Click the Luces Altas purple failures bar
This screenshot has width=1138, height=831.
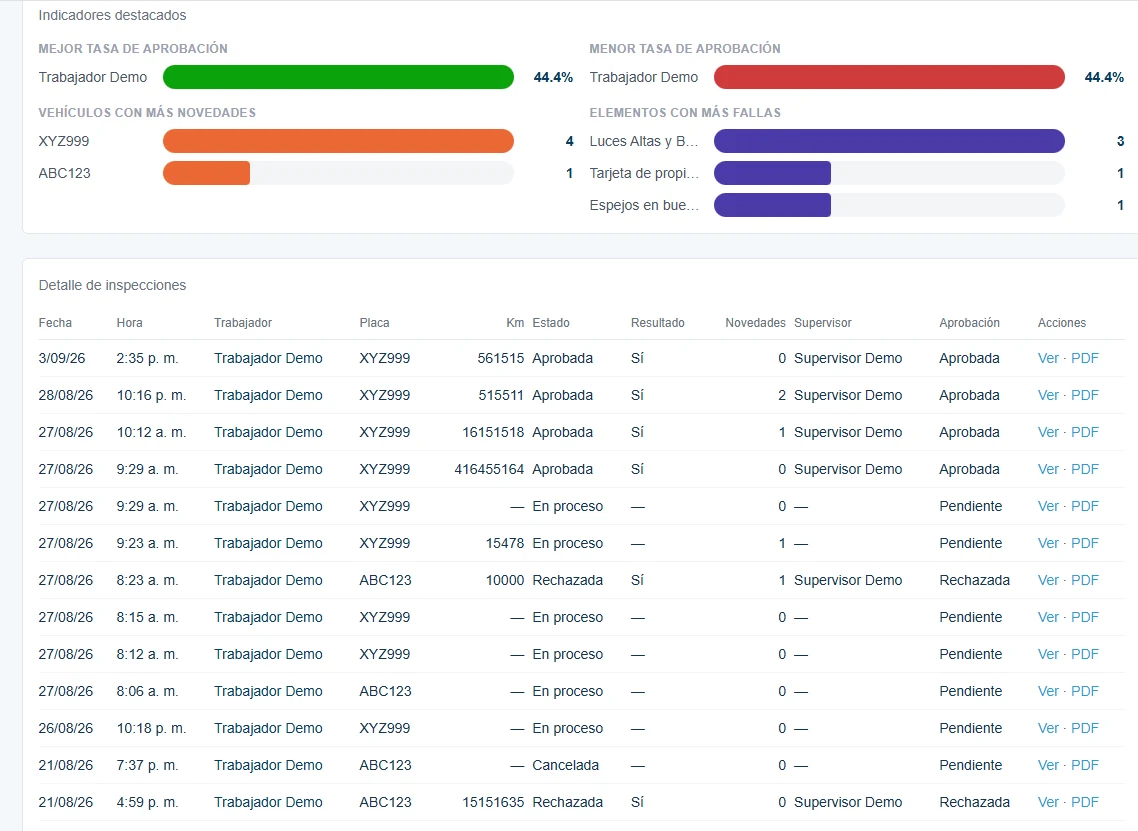[889, 141]
